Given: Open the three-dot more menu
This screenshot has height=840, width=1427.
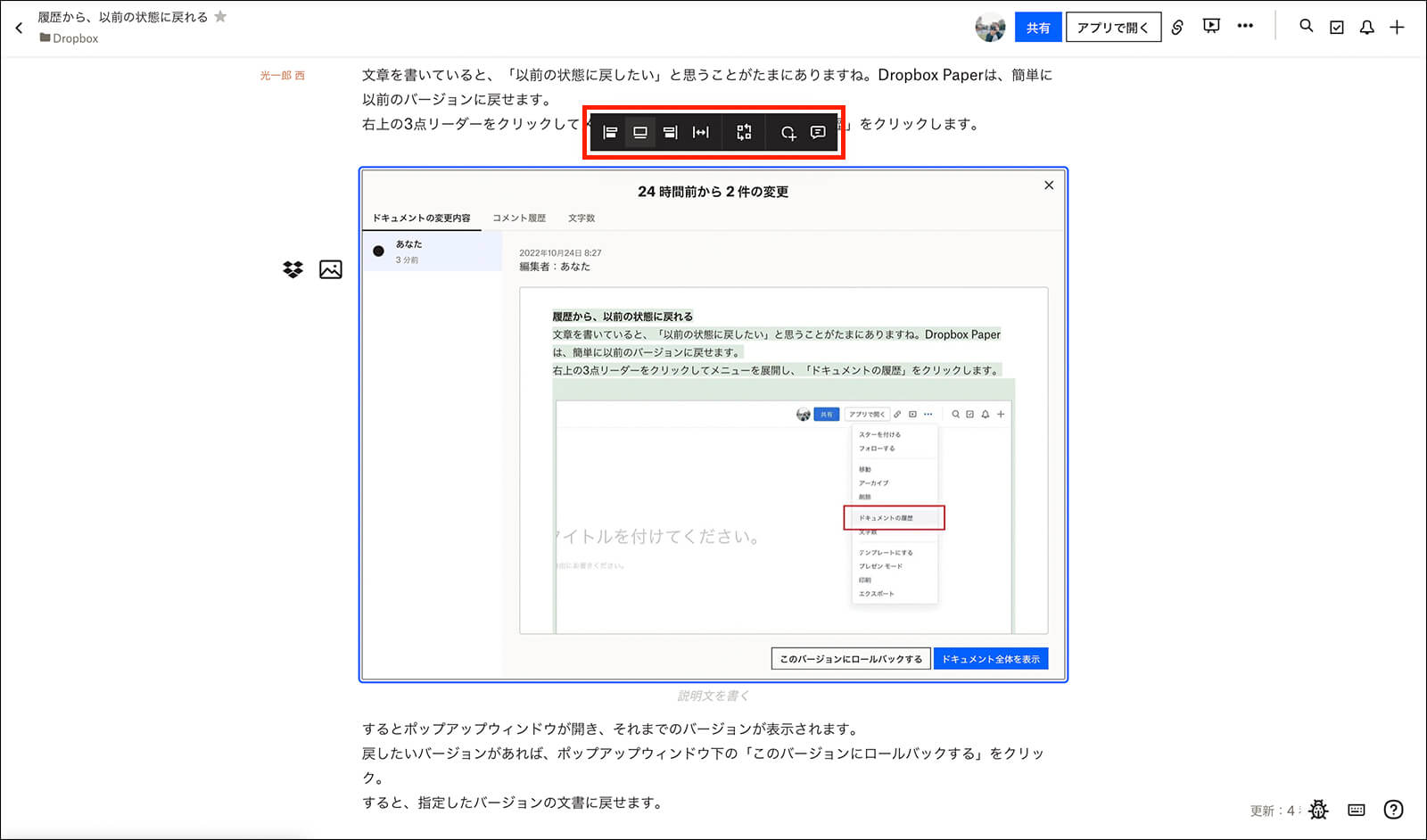Looking at the screenshot, I should pos(1245,27).
